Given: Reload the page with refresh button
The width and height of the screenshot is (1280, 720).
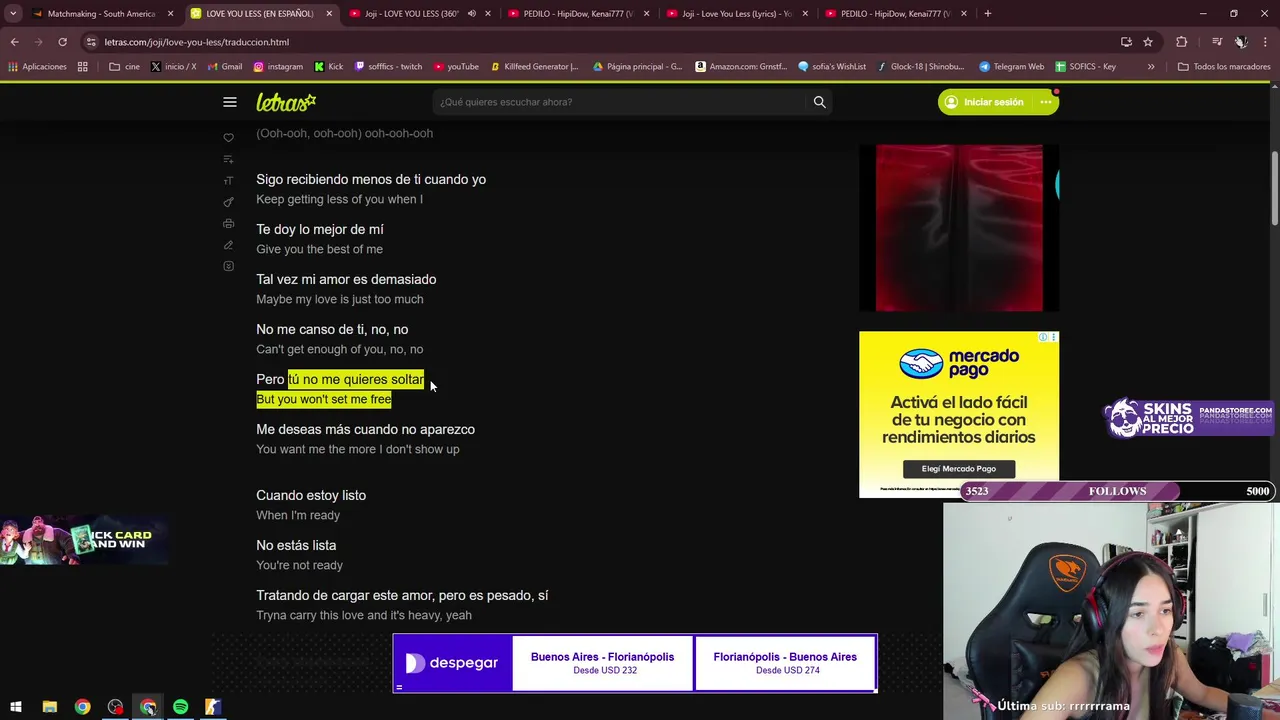Looking at the screenshot, I should (62, 42).
